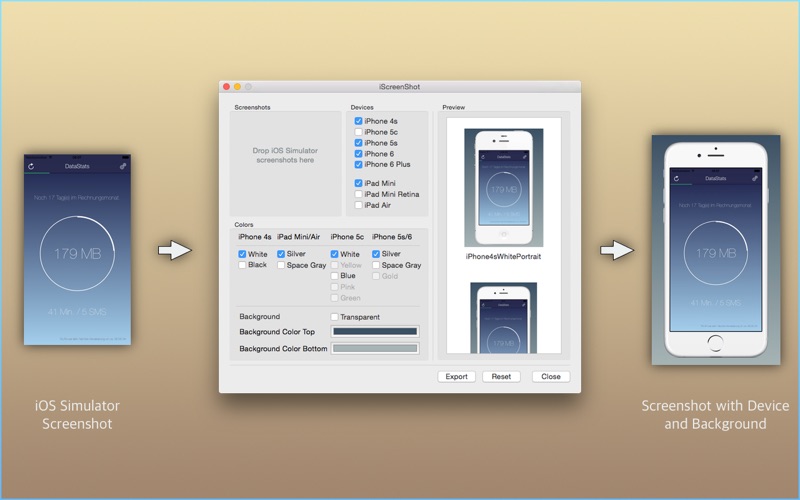Click the Reset button

pos(501,377)
